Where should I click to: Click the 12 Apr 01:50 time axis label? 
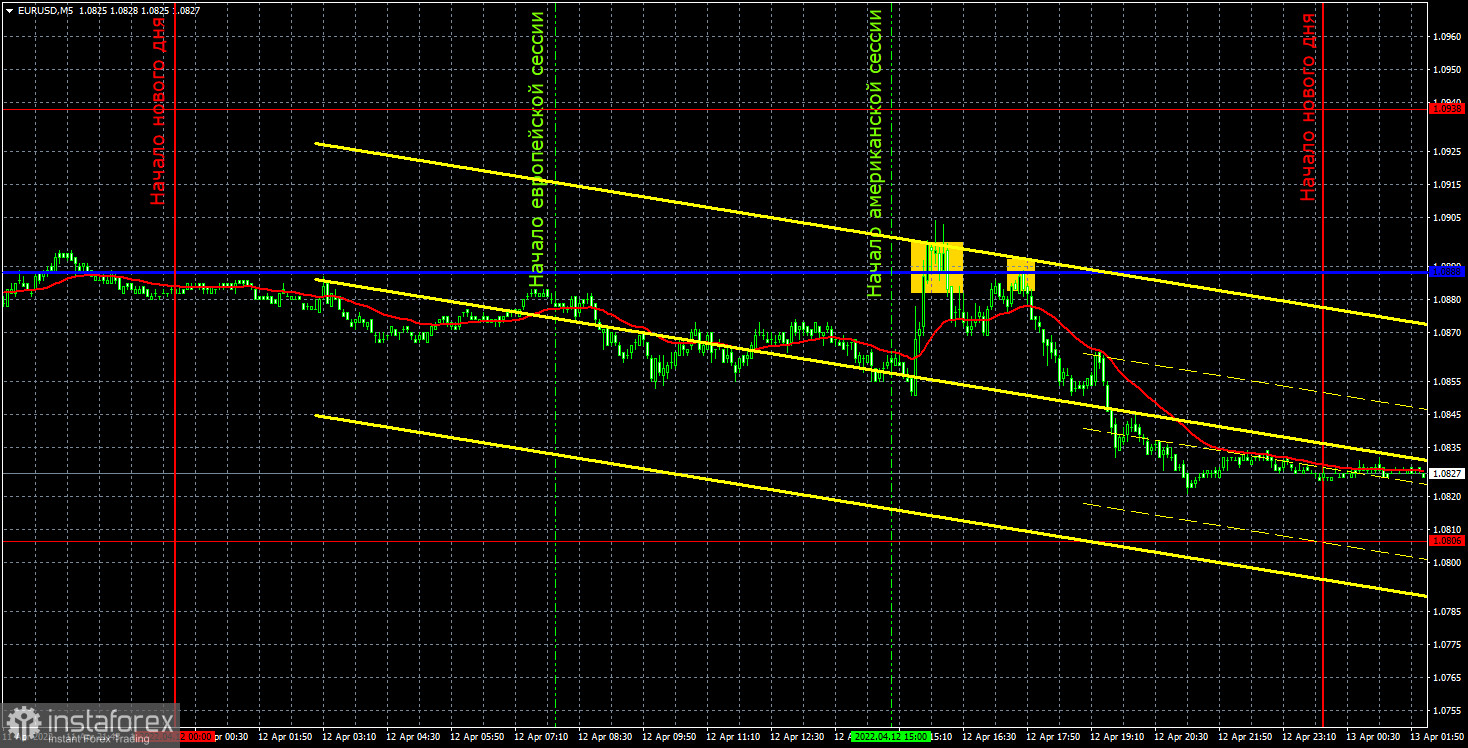284,737
